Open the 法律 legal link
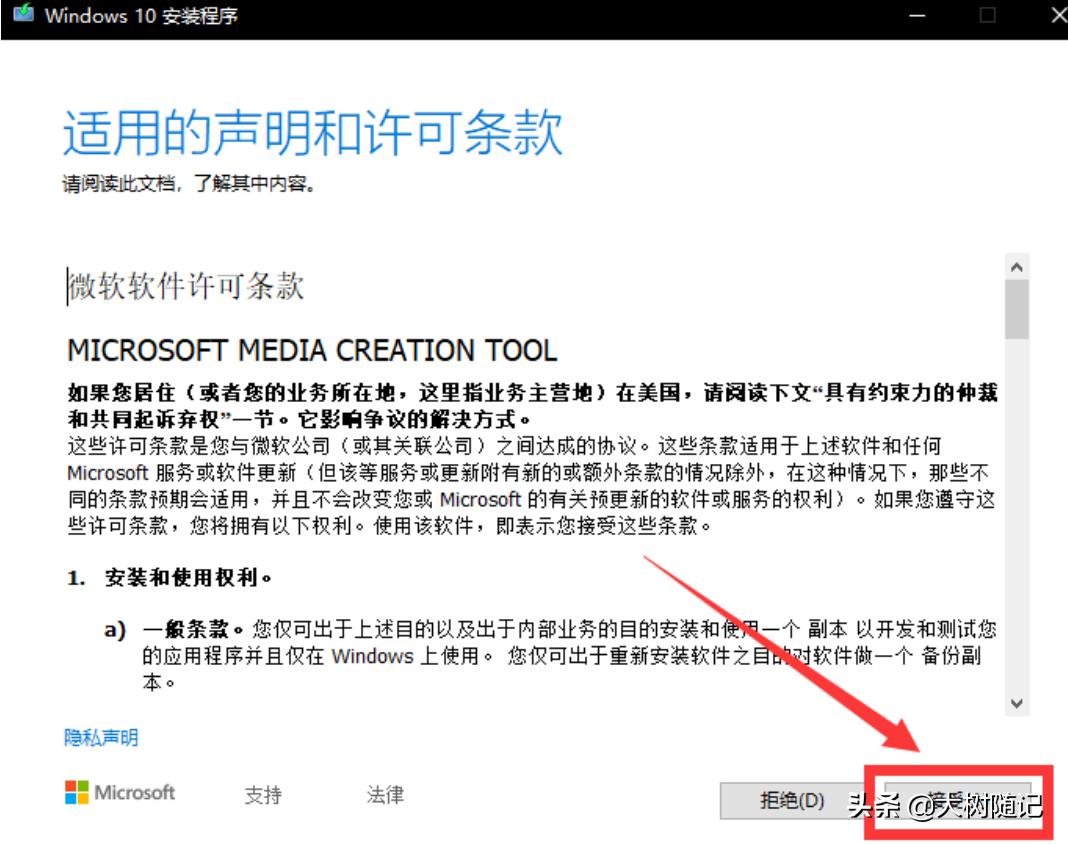The image size is (1068, 844). 385,795
